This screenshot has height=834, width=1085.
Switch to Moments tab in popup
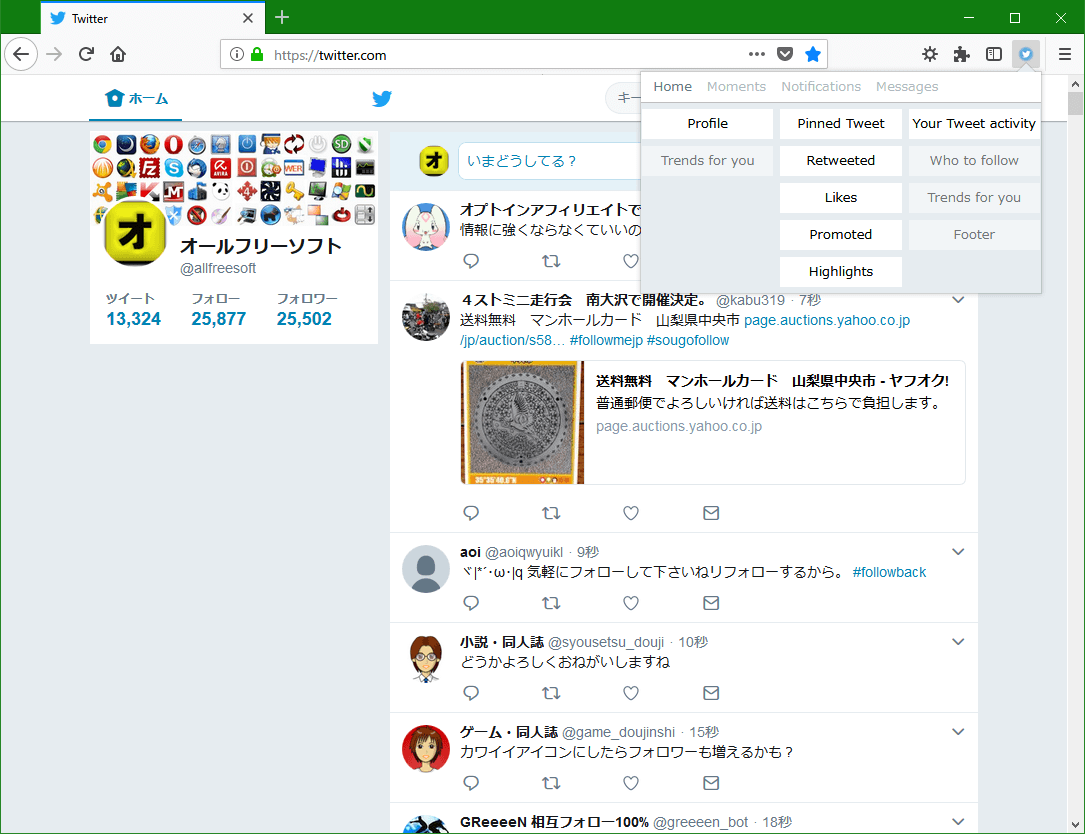[x=736, y=87]
